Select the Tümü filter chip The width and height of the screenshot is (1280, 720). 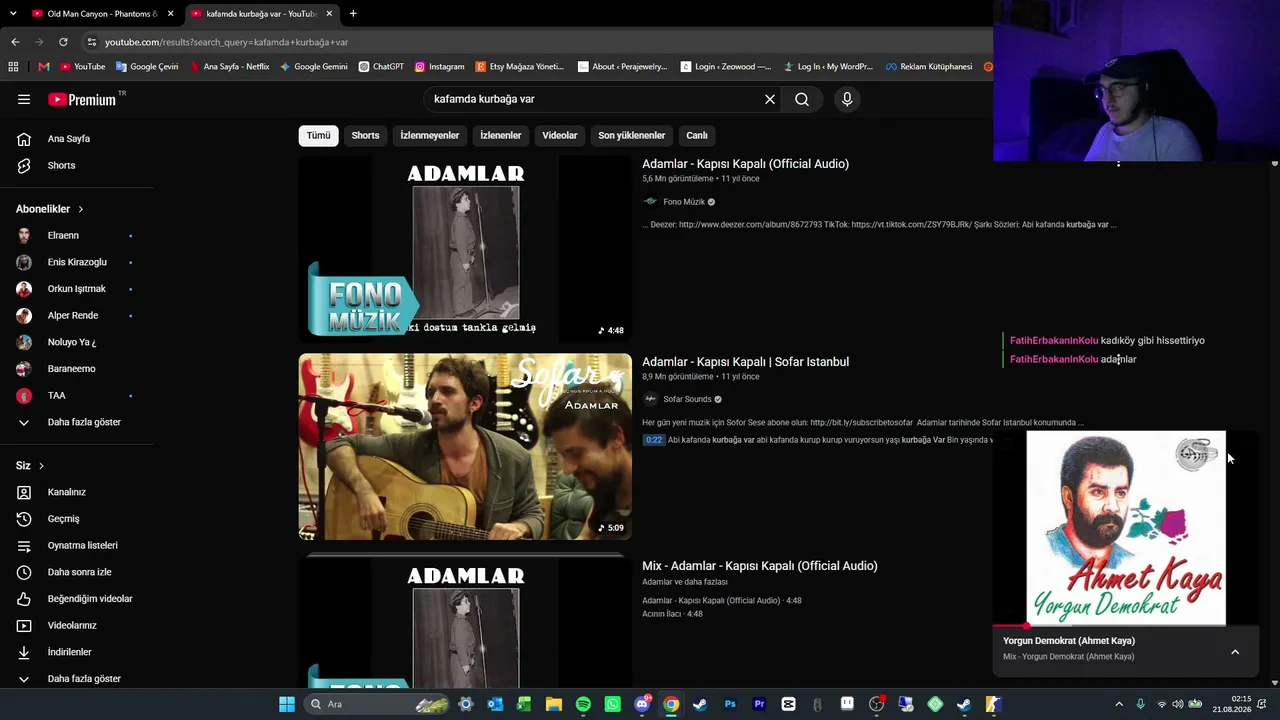pyautogui.click(x=318, y=135)
